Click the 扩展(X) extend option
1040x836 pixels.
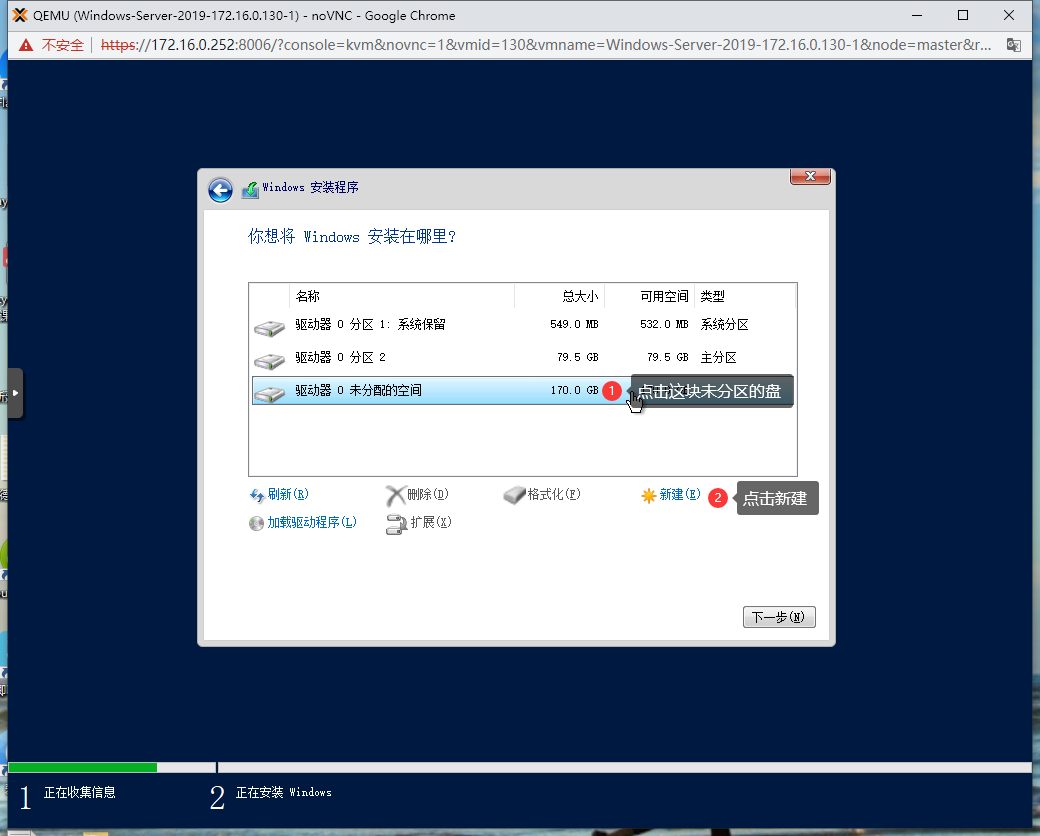coord(431,522)
